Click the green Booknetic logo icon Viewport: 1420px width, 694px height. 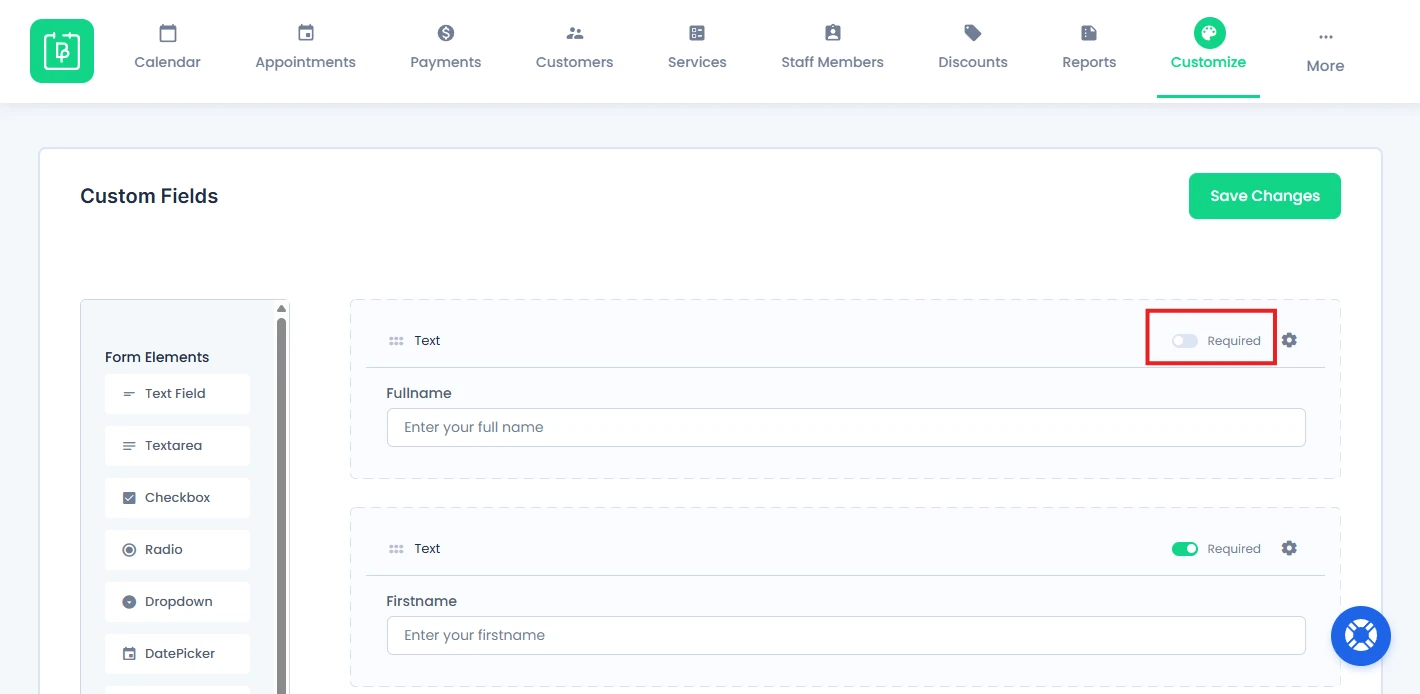tap(62, 51)
